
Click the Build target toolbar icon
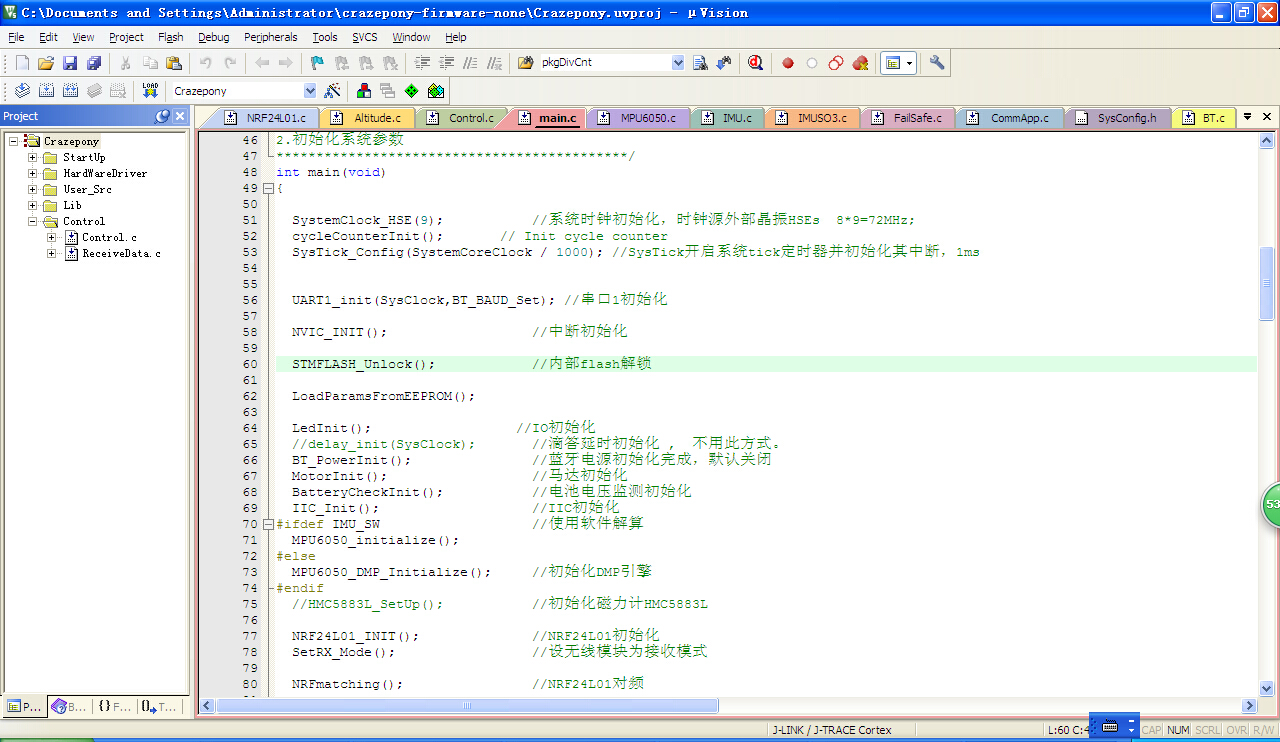[46, 91]
